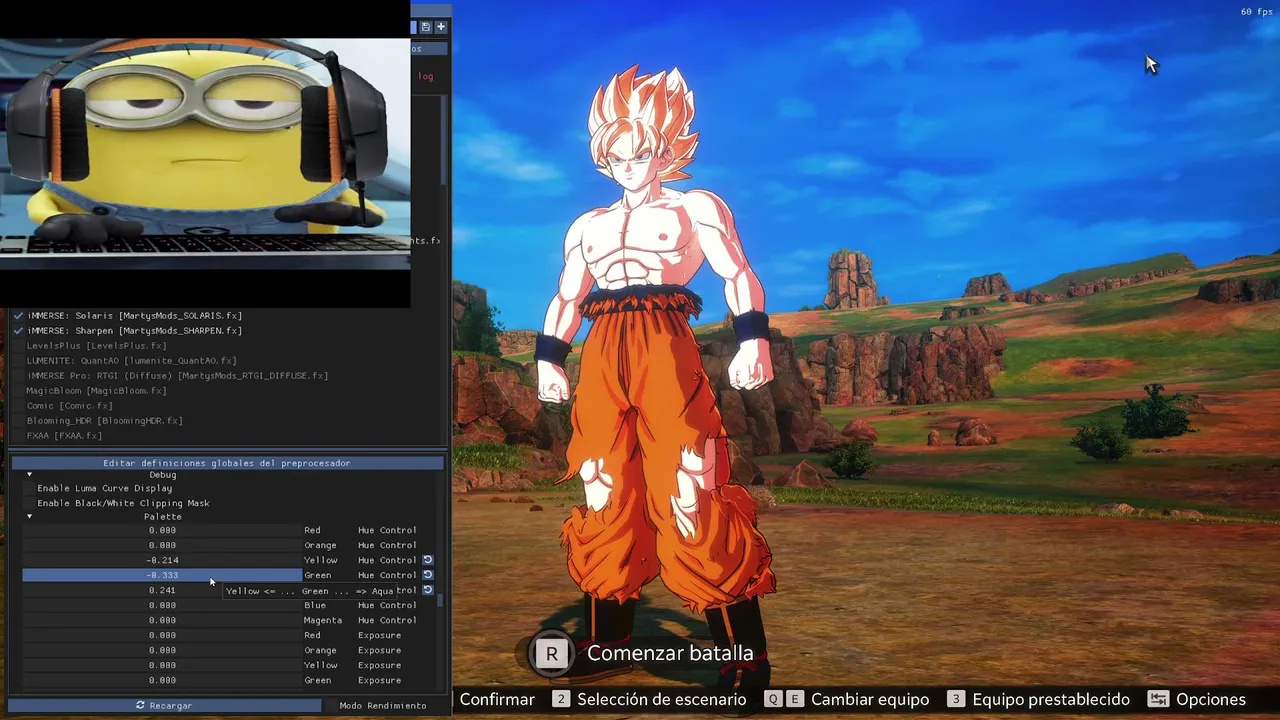Enable the MagicBloom effect
Viewport: 1280px width, 720px height.
[18, 391]
